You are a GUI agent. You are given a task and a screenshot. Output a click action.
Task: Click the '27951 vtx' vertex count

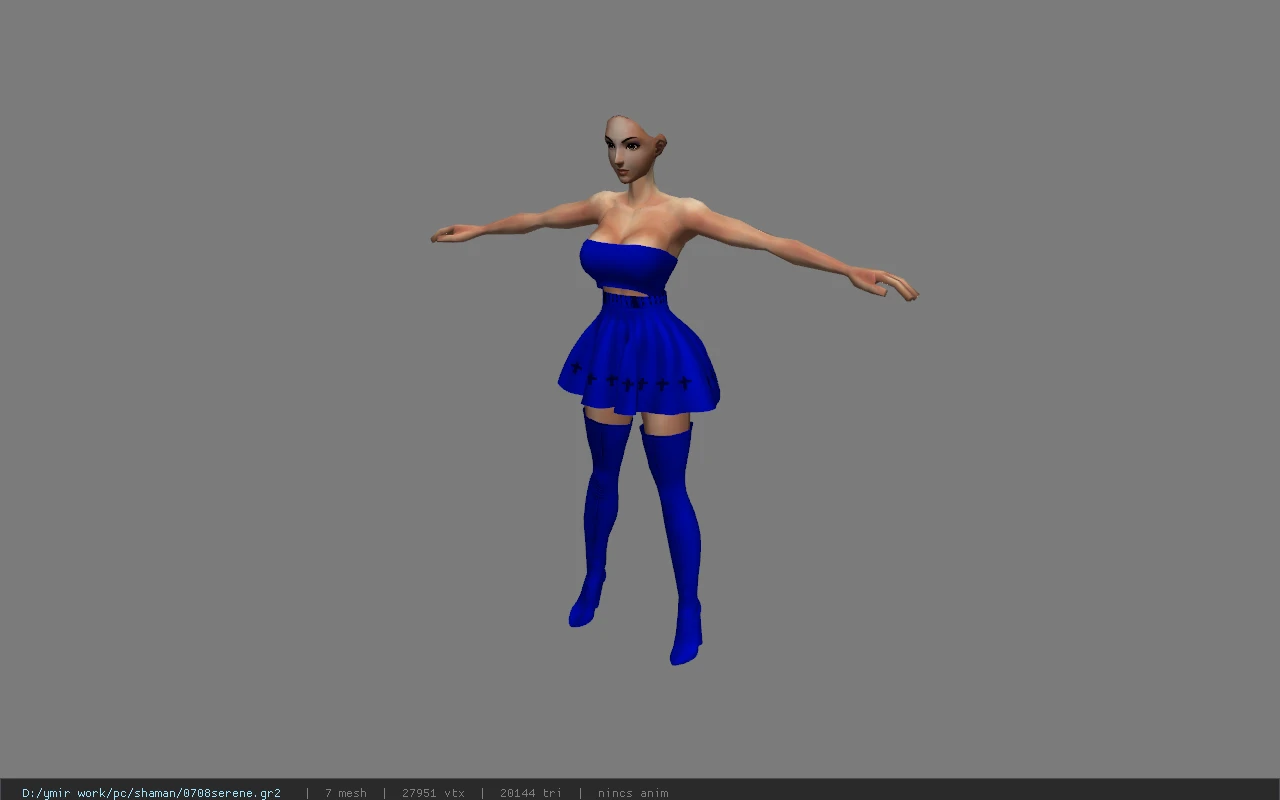433,793
